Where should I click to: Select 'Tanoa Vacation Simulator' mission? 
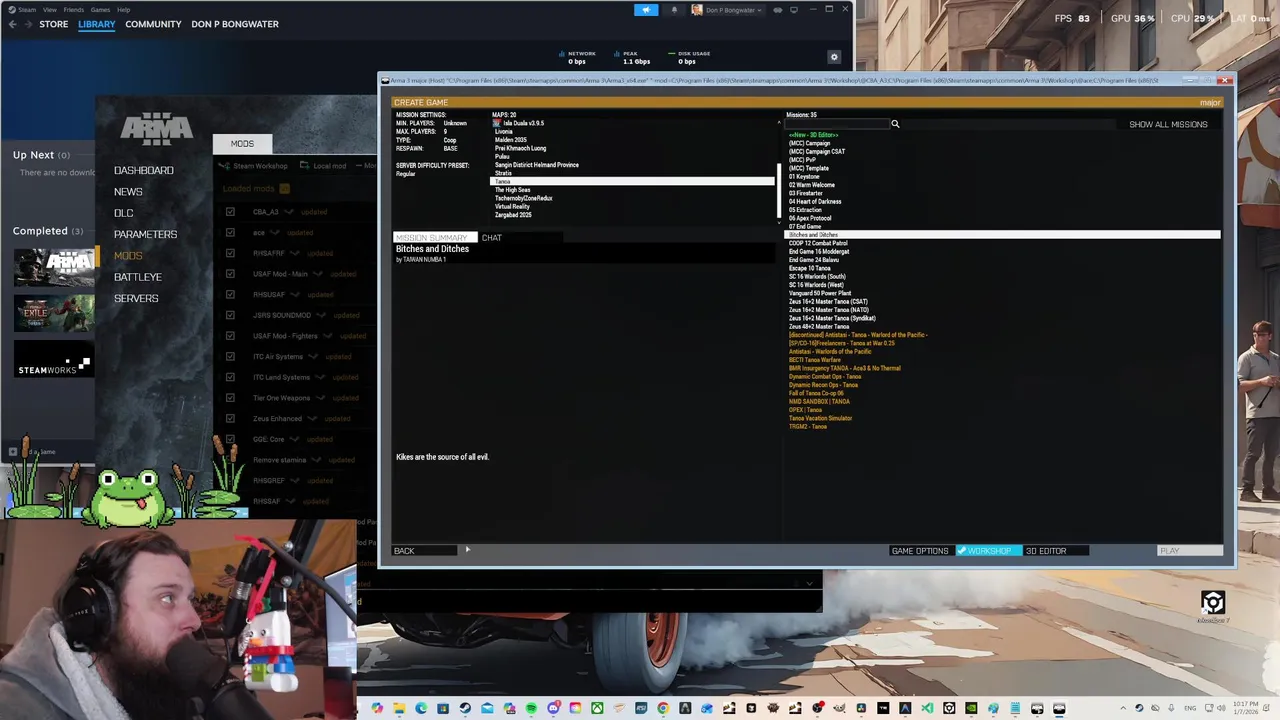[x=820, y=418]
